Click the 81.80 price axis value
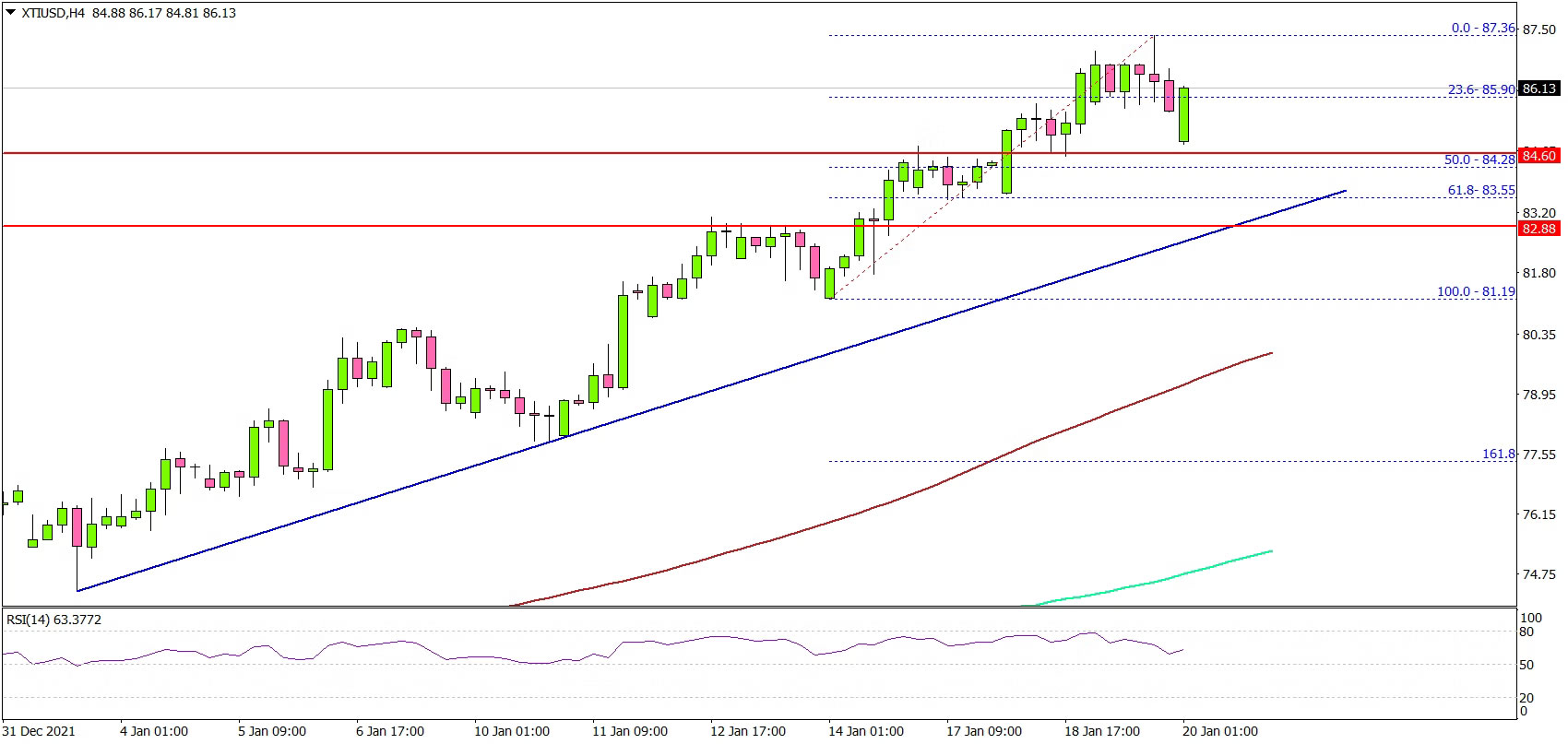 click(1539, 273)
